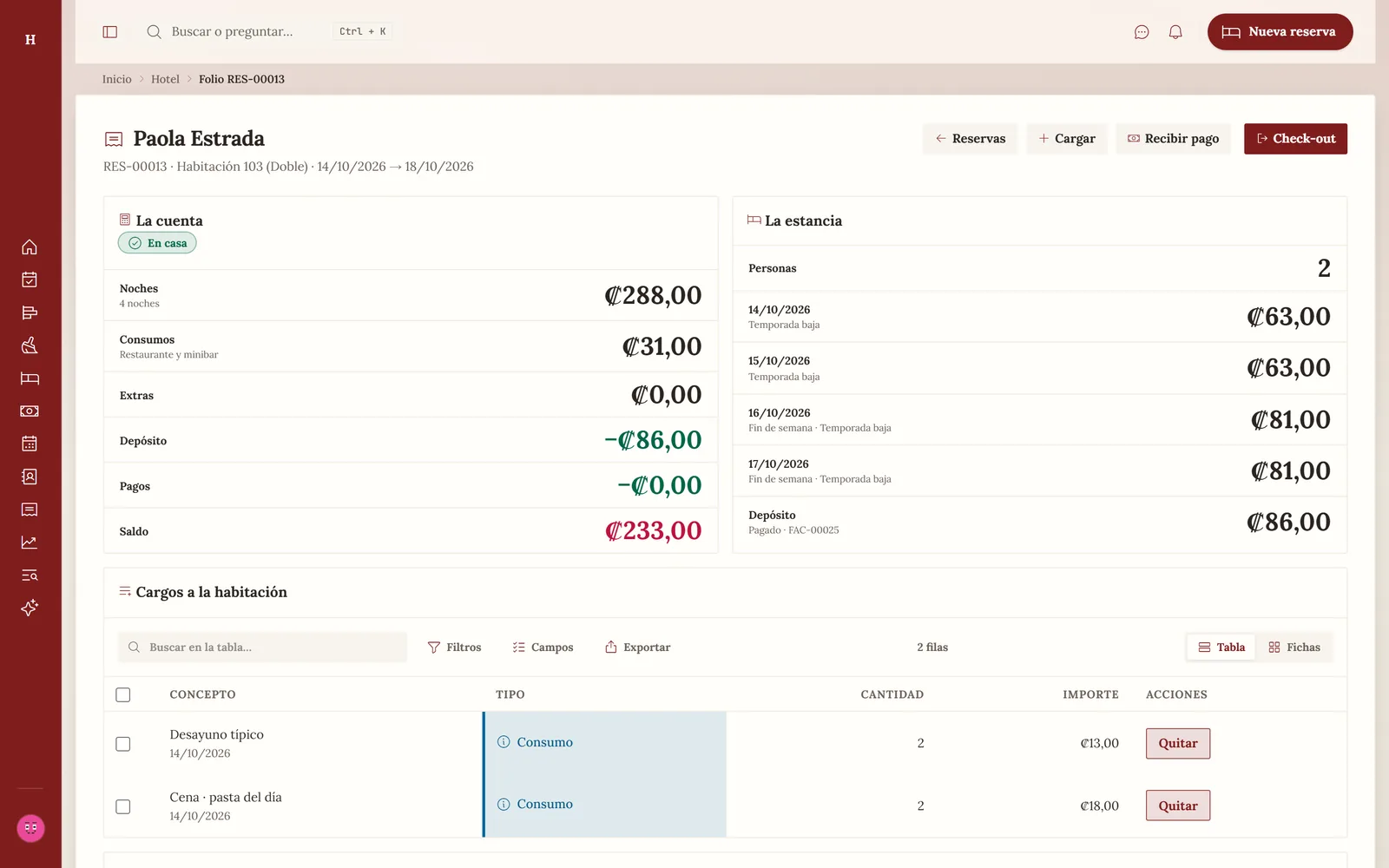This screenshot has width=1389, height=868.
Task: Focus the Buscar en la tabla field
Action: coord(262,648)
